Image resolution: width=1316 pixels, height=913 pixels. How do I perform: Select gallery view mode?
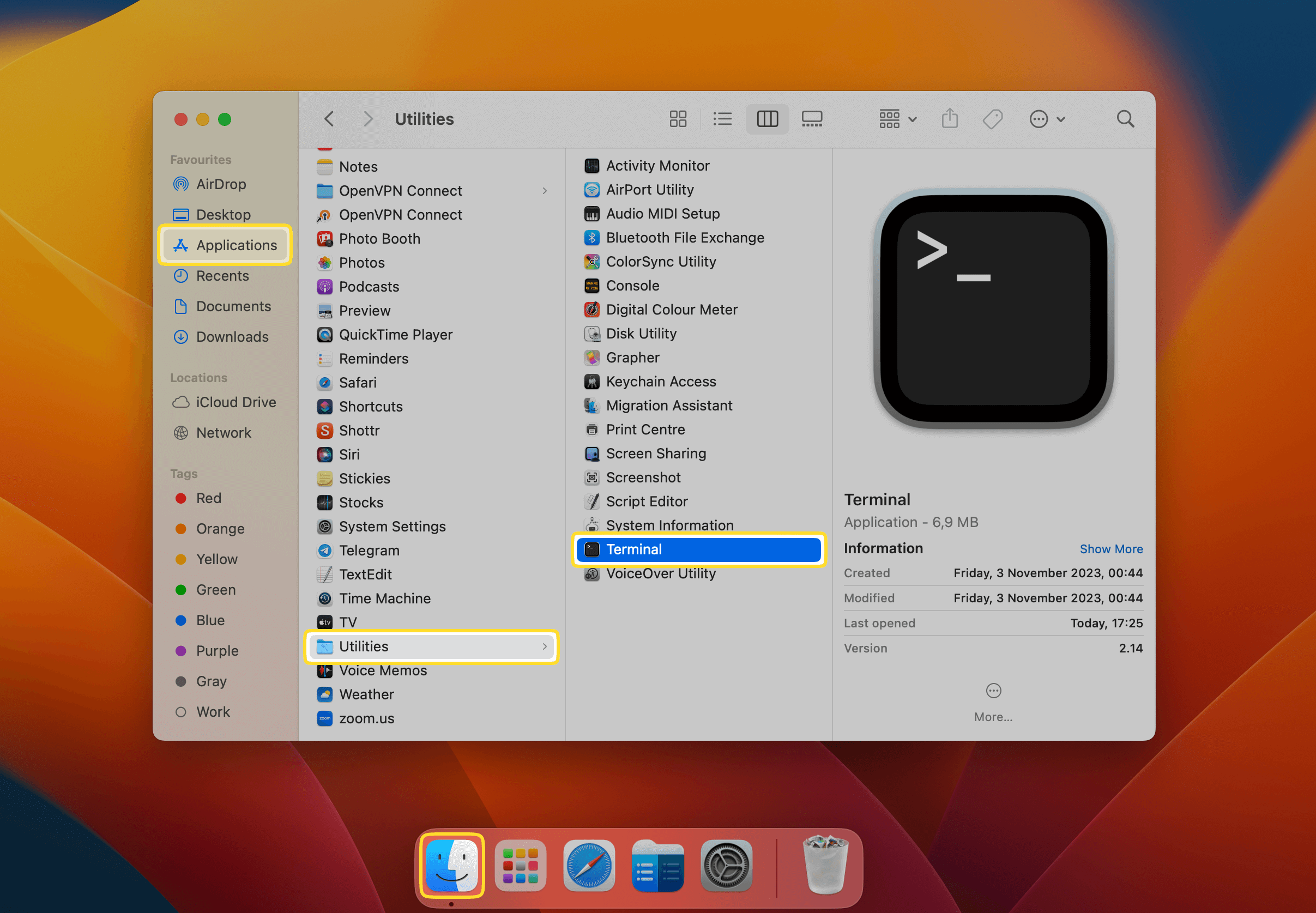[811, 119]
